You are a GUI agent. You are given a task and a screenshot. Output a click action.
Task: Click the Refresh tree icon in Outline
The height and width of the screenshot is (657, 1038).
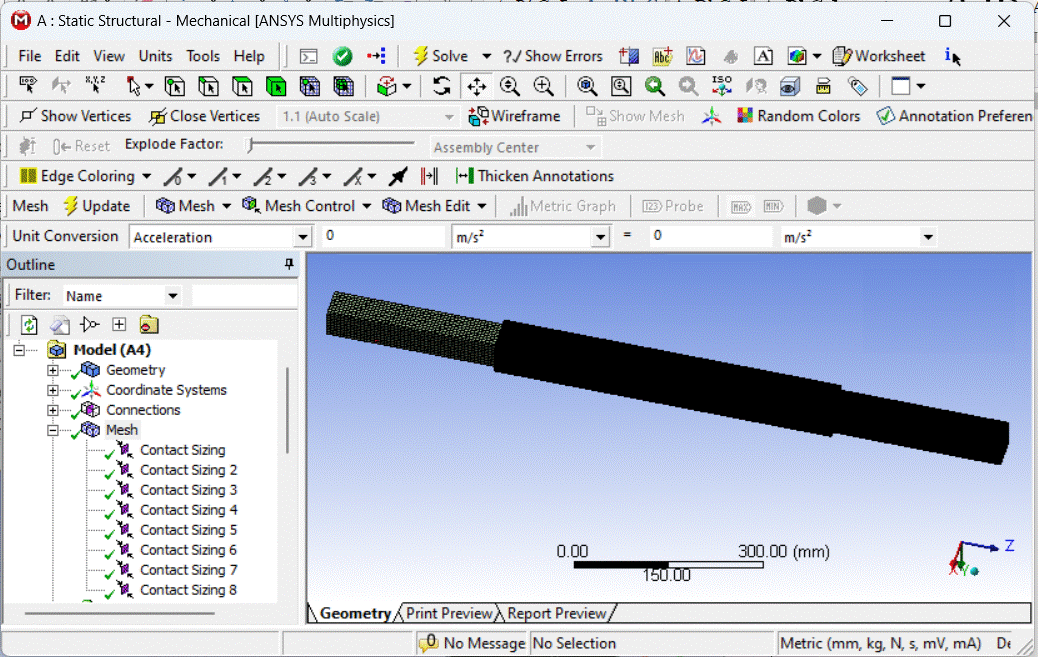point(28,325)
